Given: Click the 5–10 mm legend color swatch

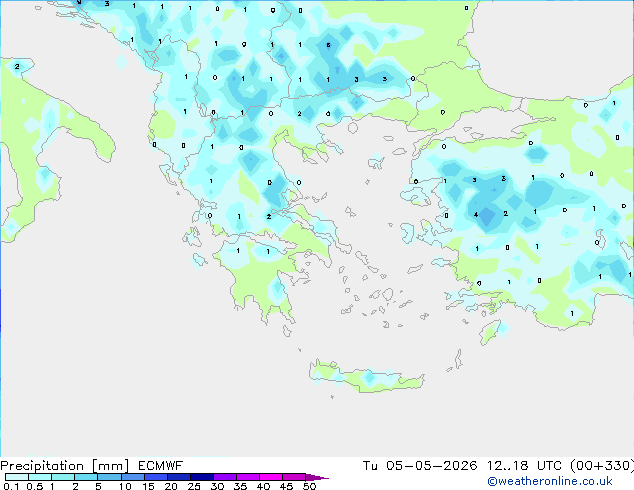Looking at the screenshot, I should coord(110,477).
